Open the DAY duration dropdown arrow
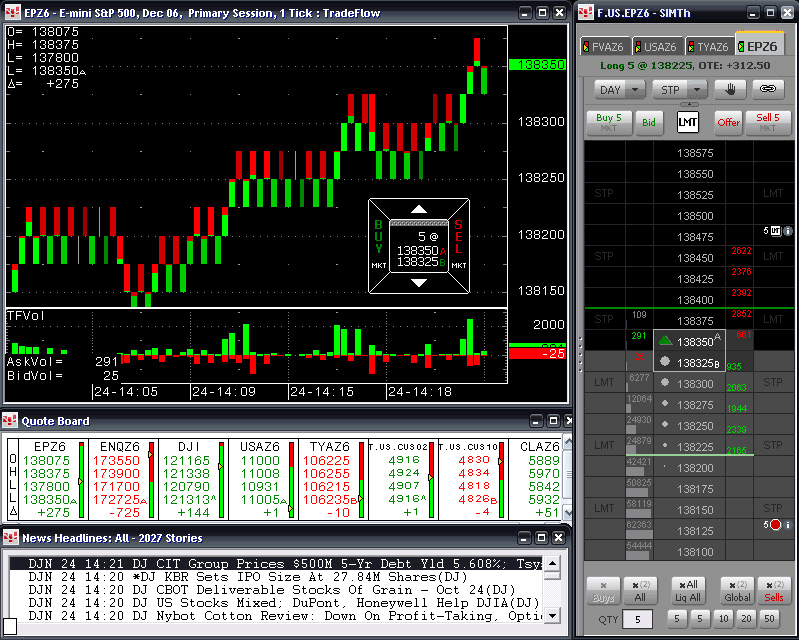This screenshot has height=640, width=799. pyautogui.click(x=635, y=90)
